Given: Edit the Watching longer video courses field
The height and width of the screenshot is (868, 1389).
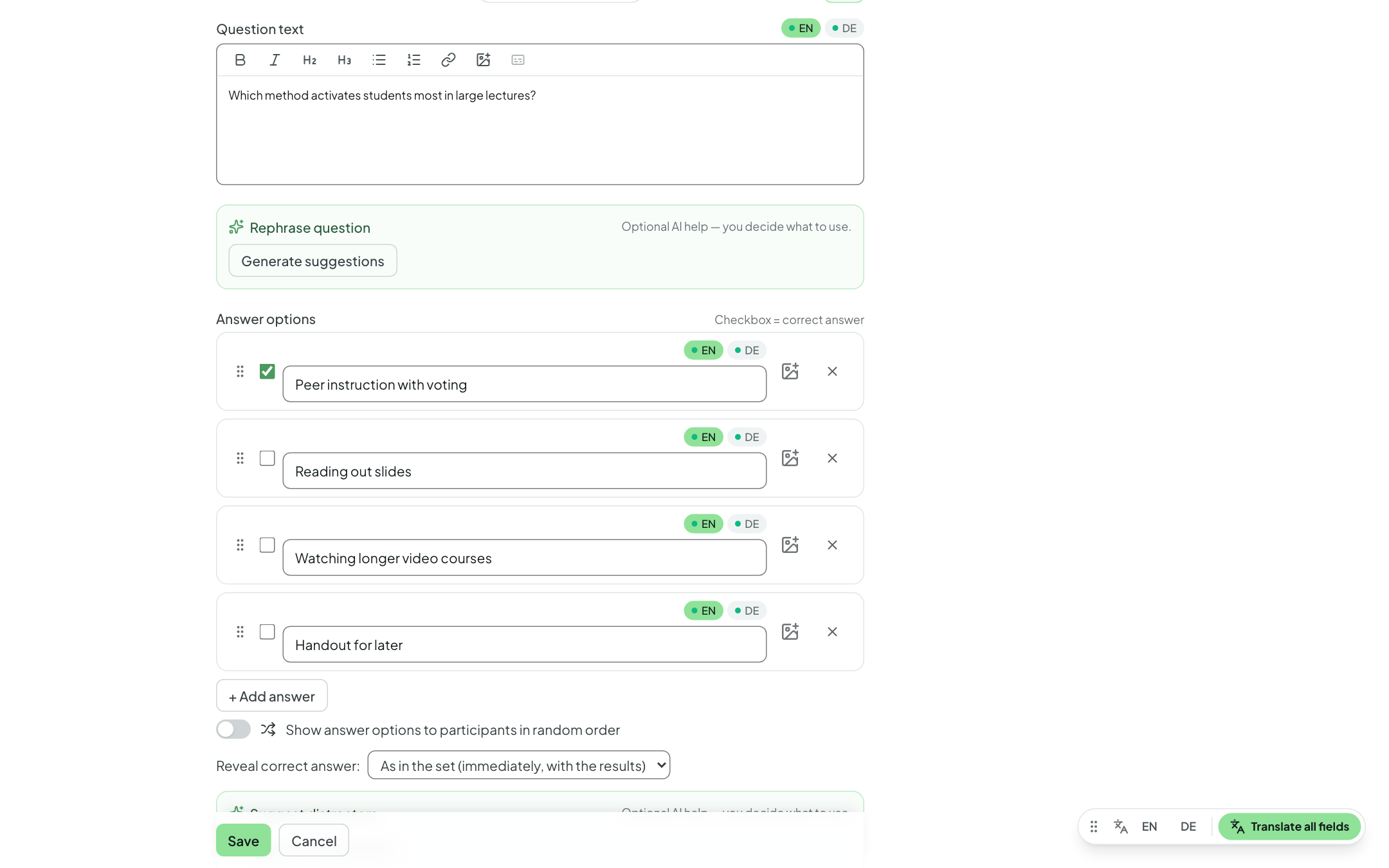Looking at the screenshot, I should pos(524,557).
